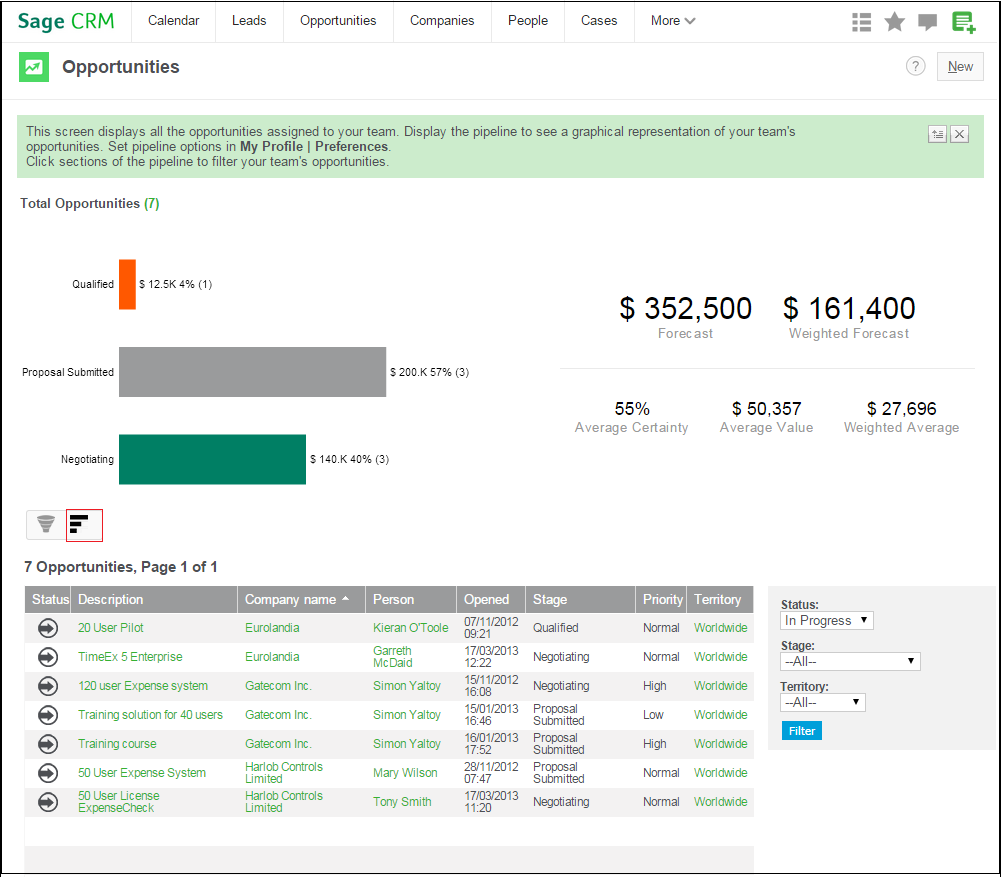The image size is (1002, 877).
Task: Open Harlob Controls Limited for 50 User Expense System
Action: [x=284, y=773]
